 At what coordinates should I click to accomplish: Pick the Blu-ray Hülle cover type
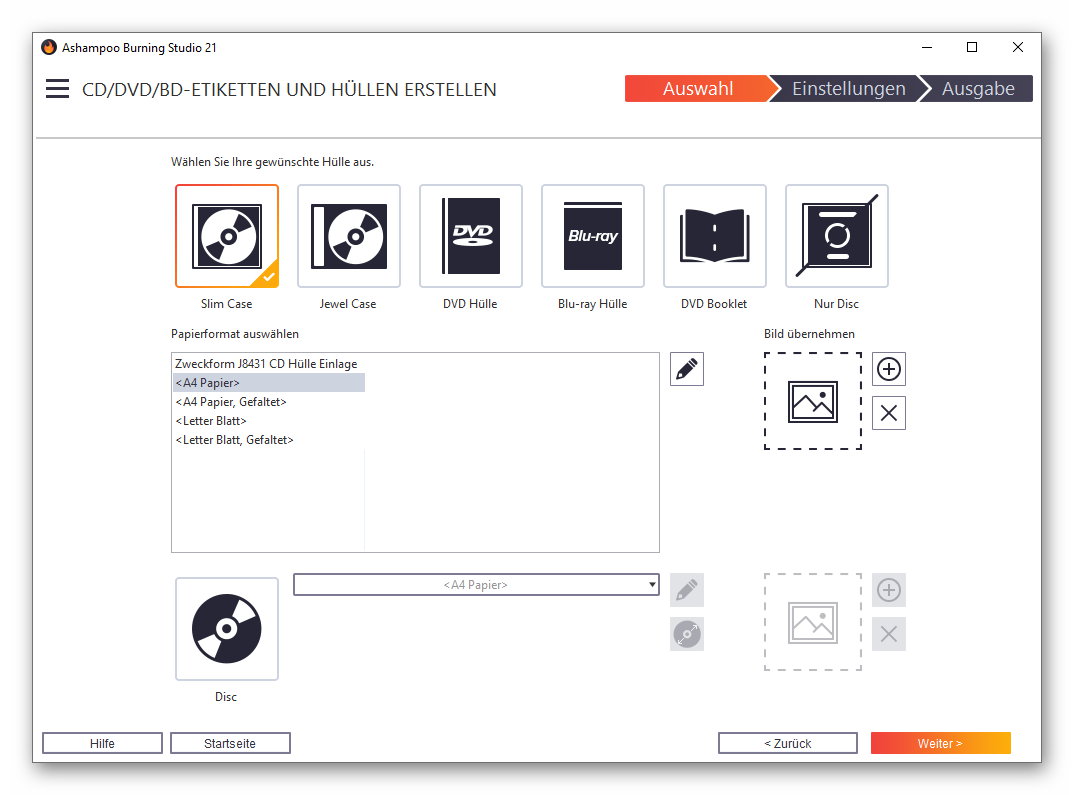tap(592, 236)
